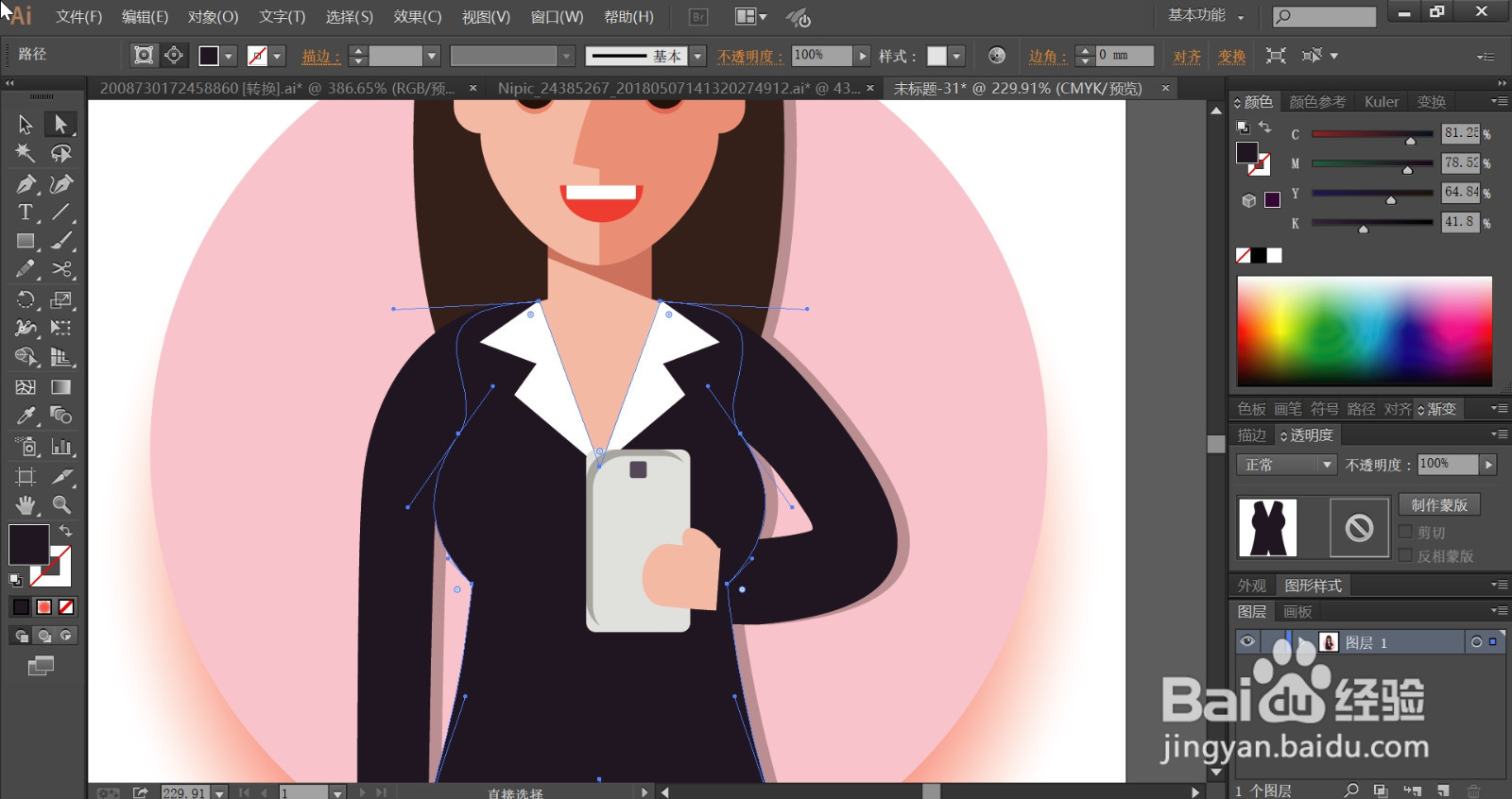Click the 制作蒙版 button
The image size is (1512, 799).
[x=1439, y=505]
